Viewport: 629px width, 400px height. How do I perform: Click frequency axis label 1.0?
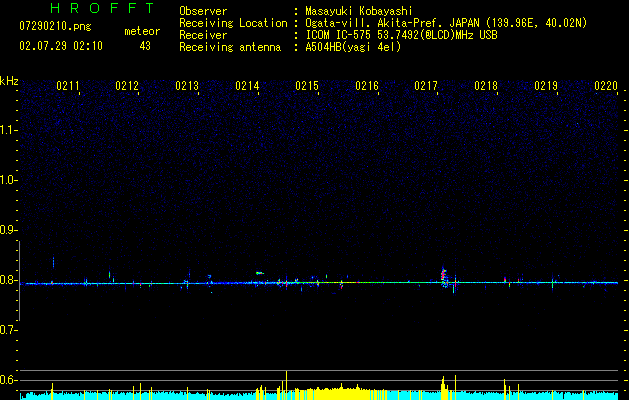point(8,180)
